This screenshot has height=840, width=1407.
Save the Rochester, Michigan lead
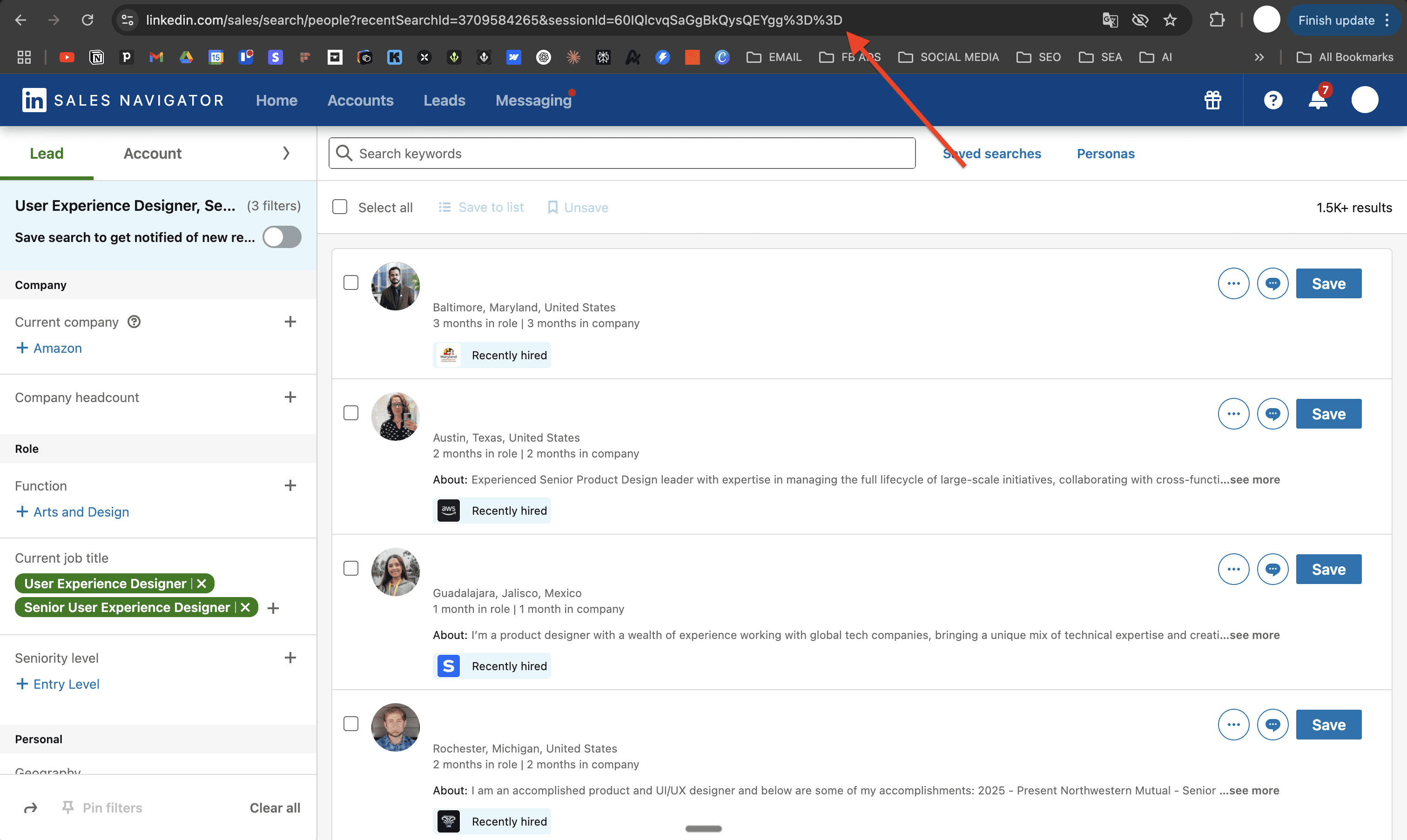(x=1328, y=725)
